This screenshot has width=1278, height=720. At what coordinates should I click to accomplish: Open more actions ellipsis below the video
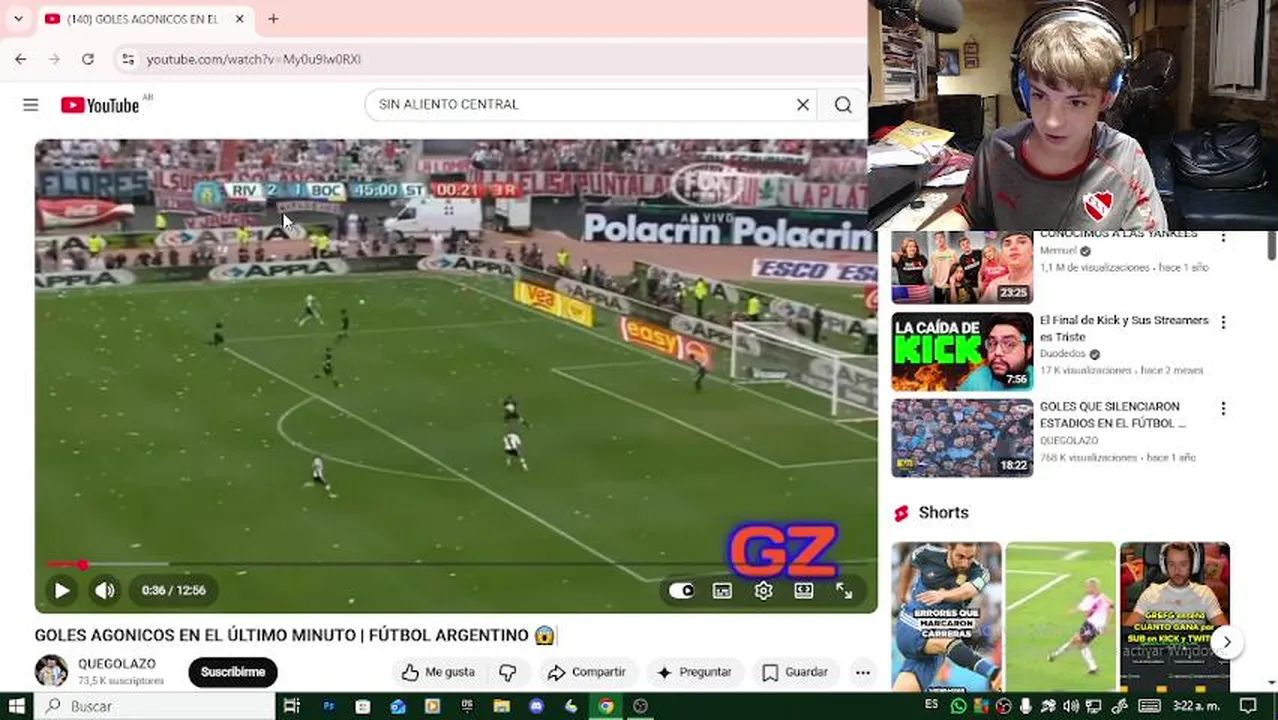click(862, 672)
